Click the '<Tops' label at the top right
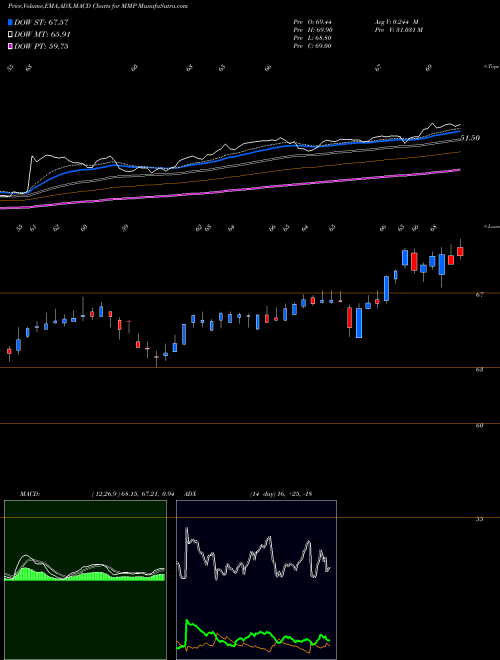The image size is (500, 660). point(491,67)
